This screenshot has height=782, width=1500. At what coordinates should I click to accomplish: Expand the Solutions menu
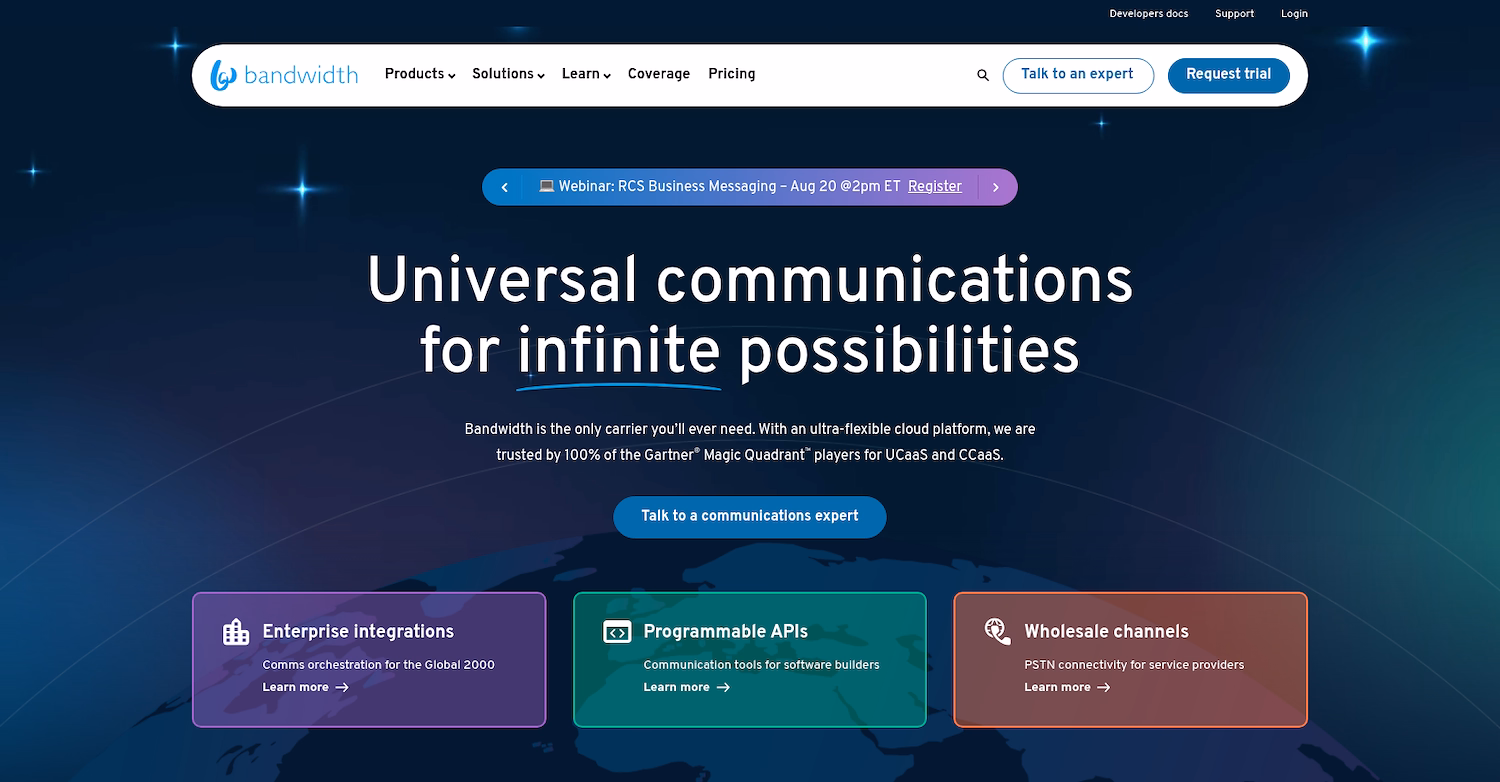coord(508,74)
